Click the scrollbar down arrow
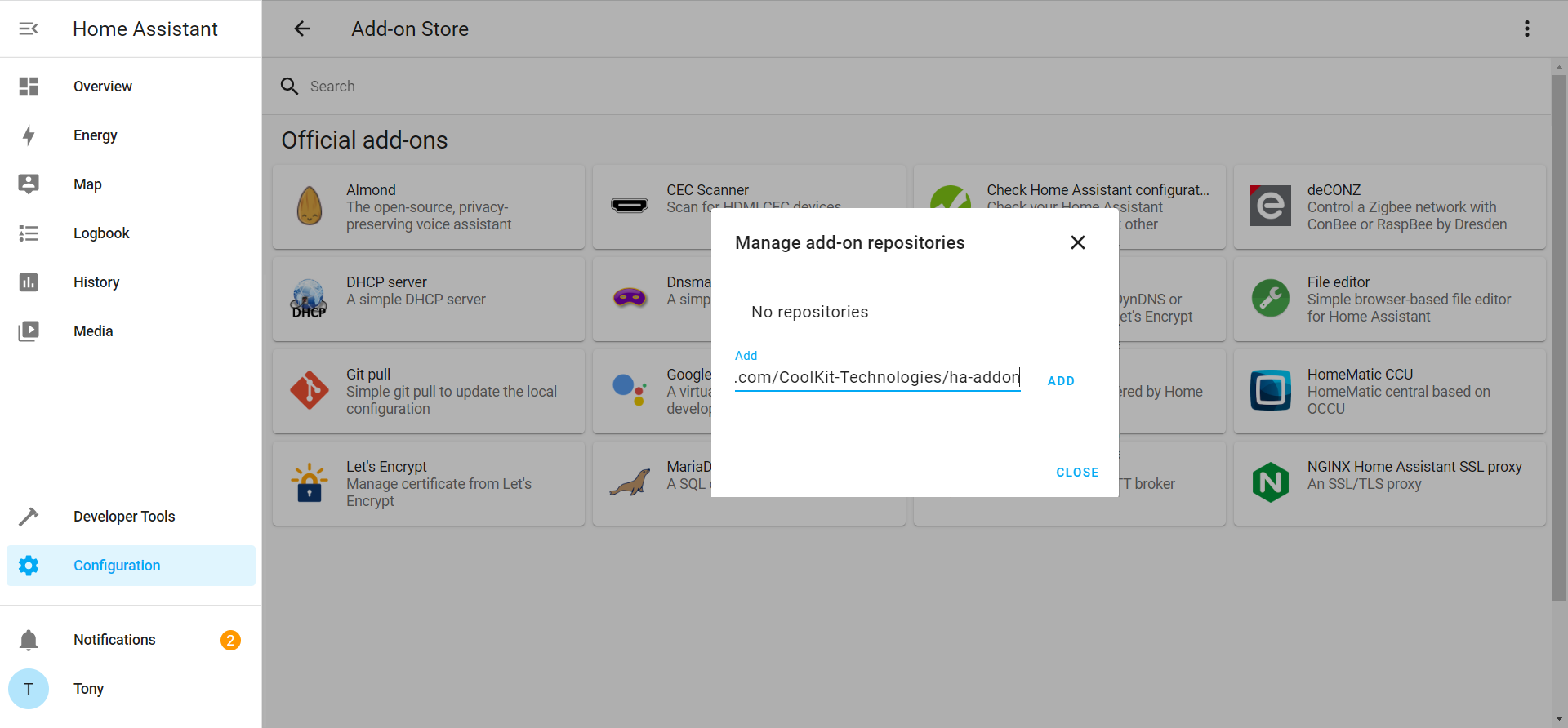Image resolution: width=1568 pixels, height=728 pixels. [1559, 720]
